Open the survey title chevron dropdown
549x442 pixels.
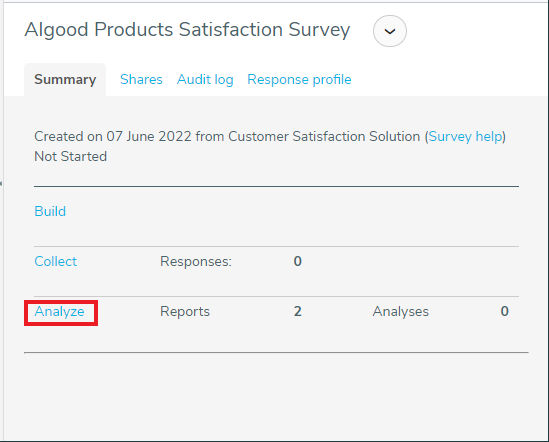390,31
